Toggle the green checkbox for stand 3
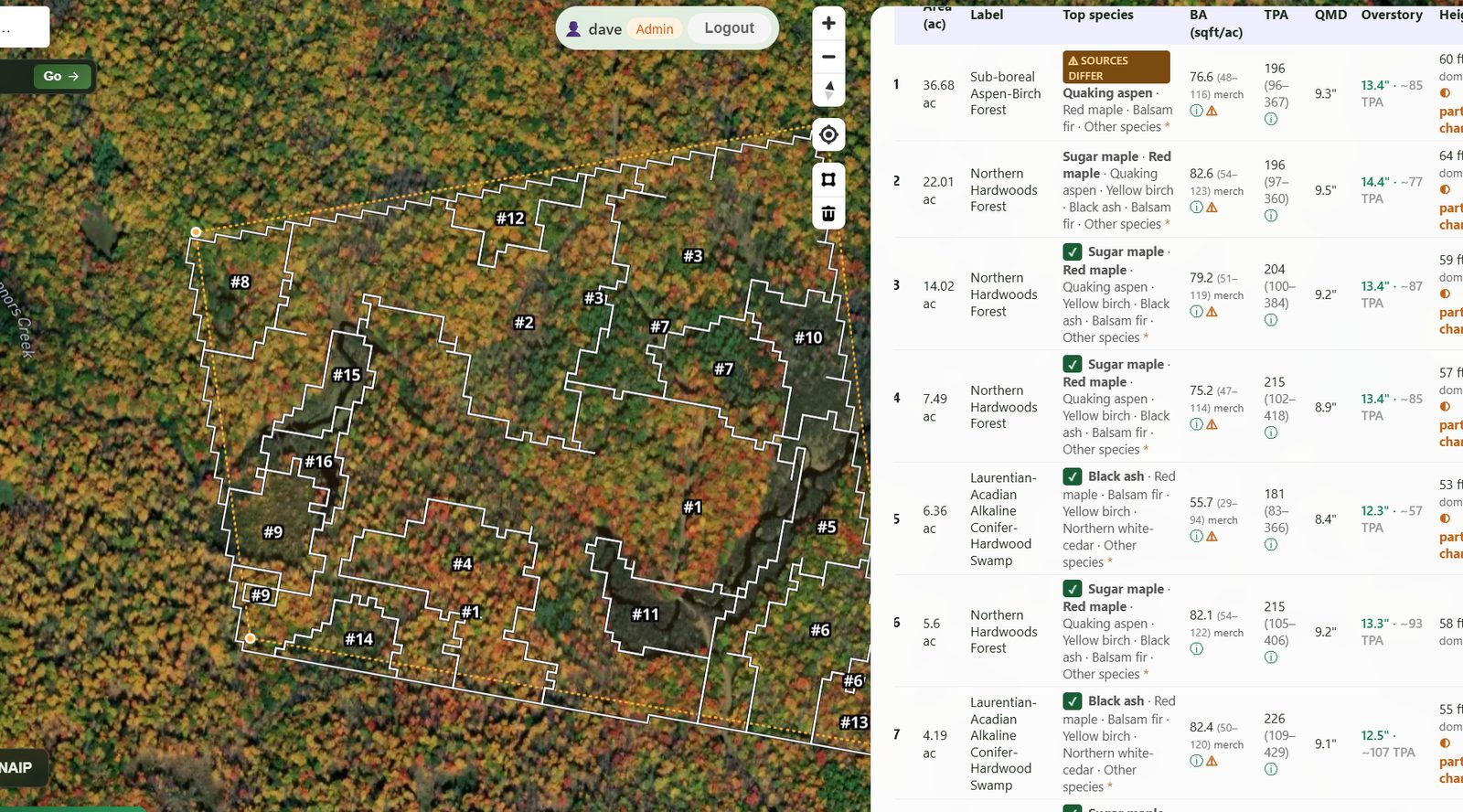This screenshot has height=812, width=1463. click(1073, 251)
